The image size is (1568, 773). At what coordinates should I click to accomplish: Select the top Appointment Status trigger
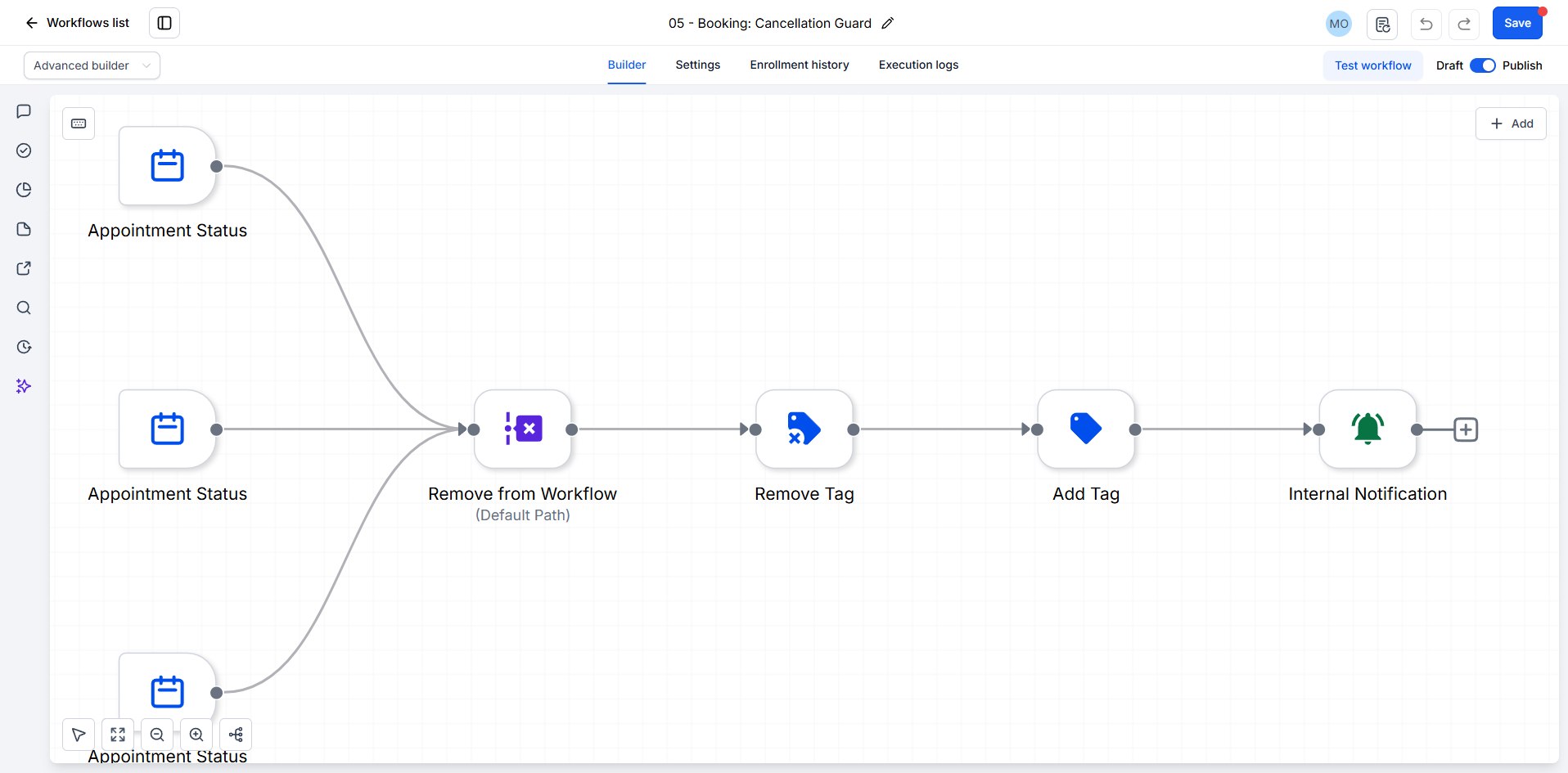click(x=167, y=166)
